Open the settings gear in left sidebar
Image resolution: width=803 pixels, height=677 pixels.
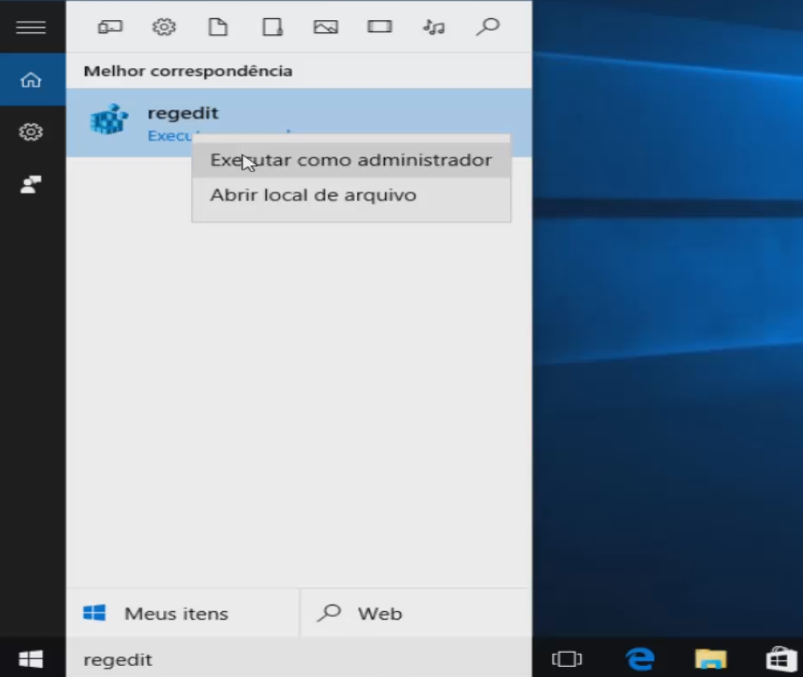tap(31, 132)
